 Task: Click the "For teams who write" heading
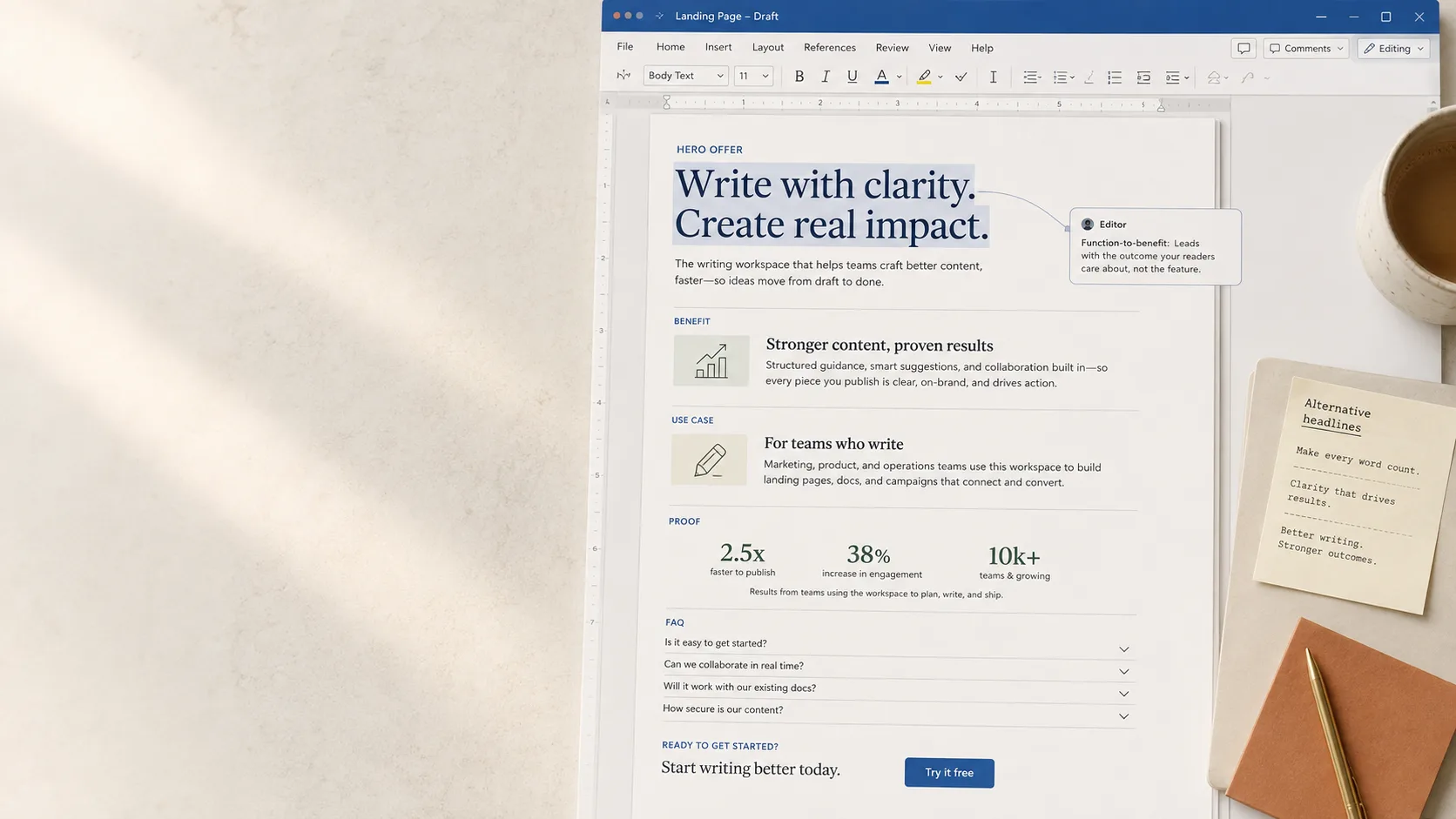tap(833, 444)
